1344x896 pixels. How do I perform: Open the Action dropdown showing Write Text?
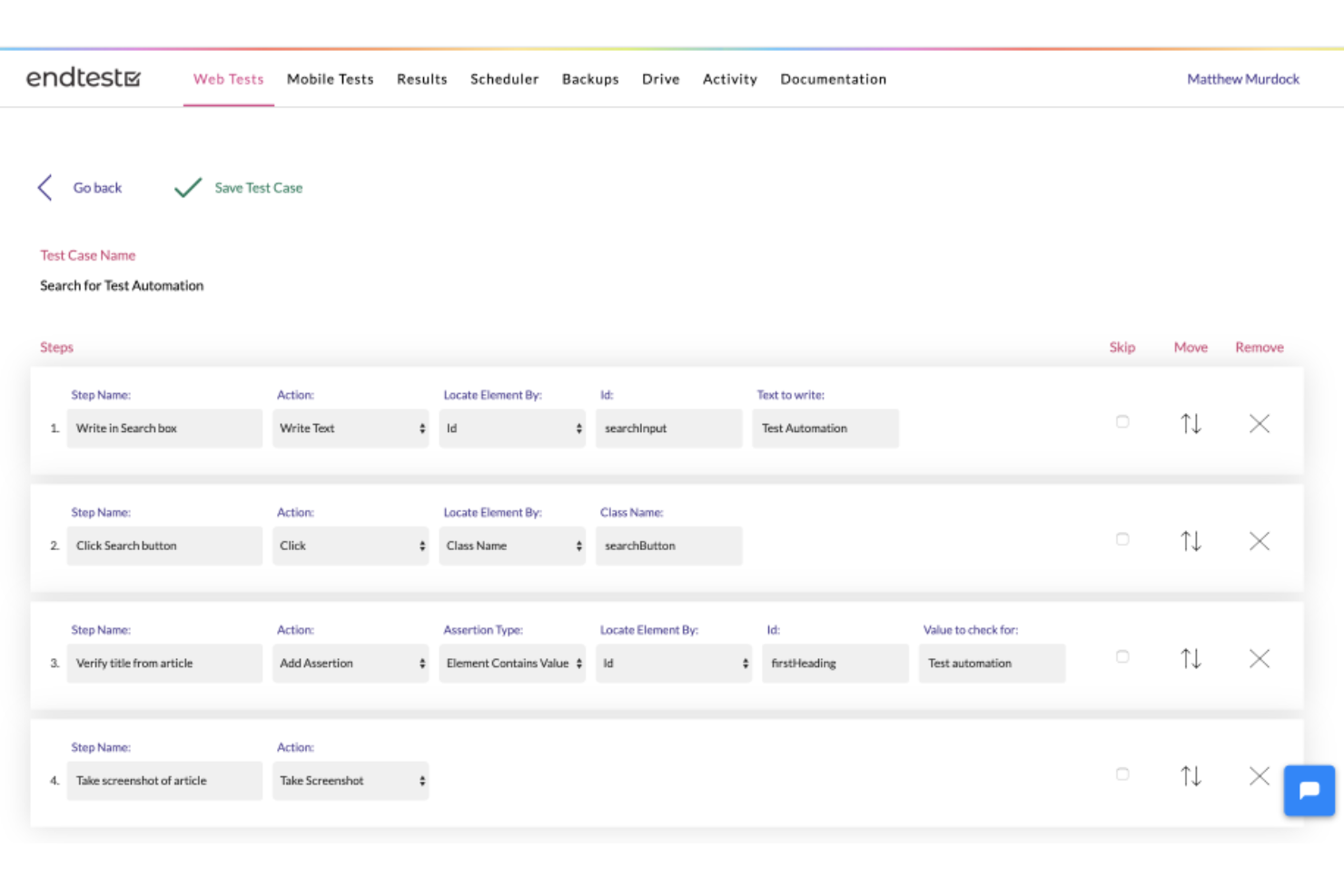pyautogui.click(x=351, y=428)
